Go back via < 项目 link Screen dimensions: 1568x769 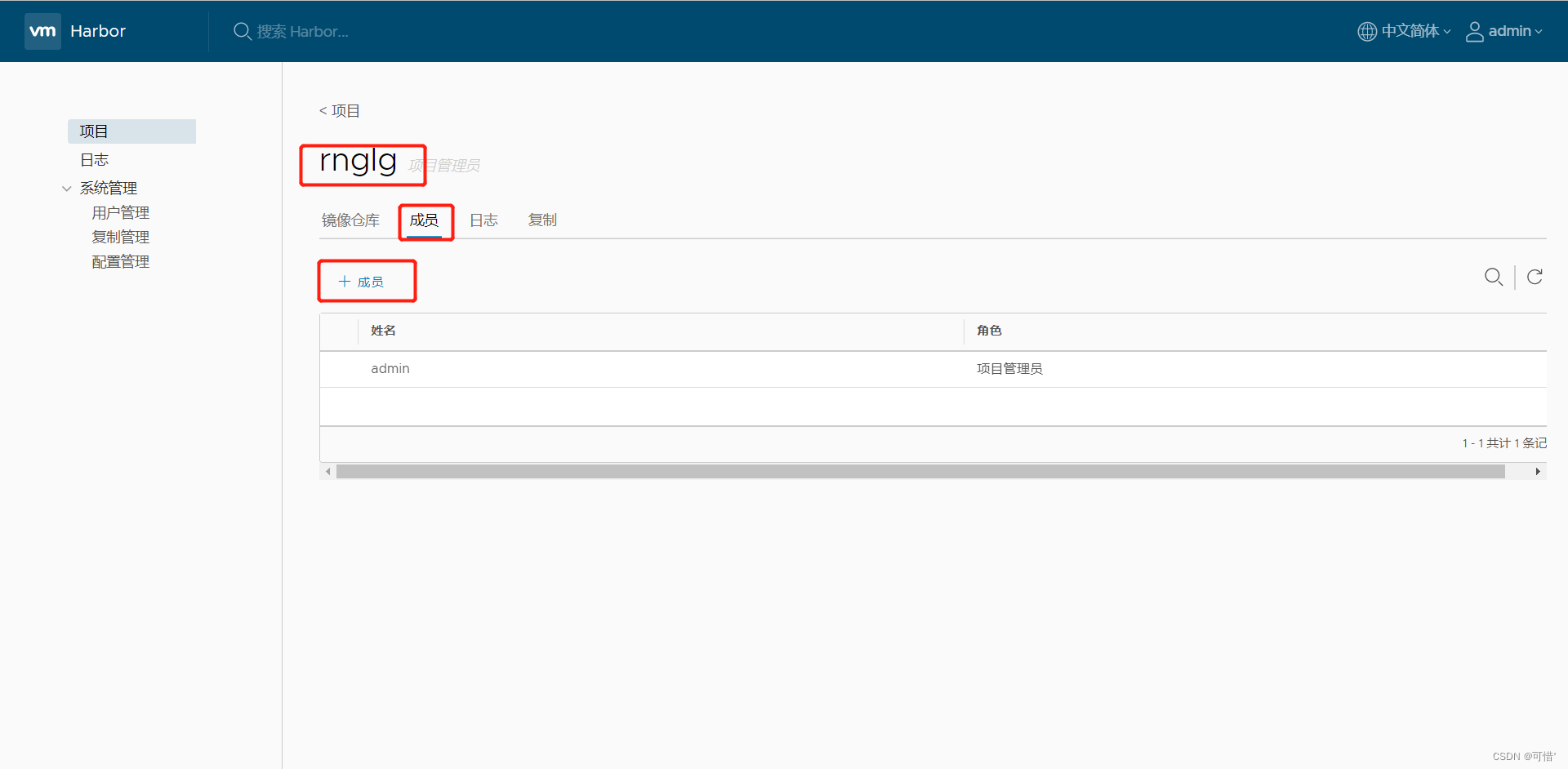coord(340,110)
